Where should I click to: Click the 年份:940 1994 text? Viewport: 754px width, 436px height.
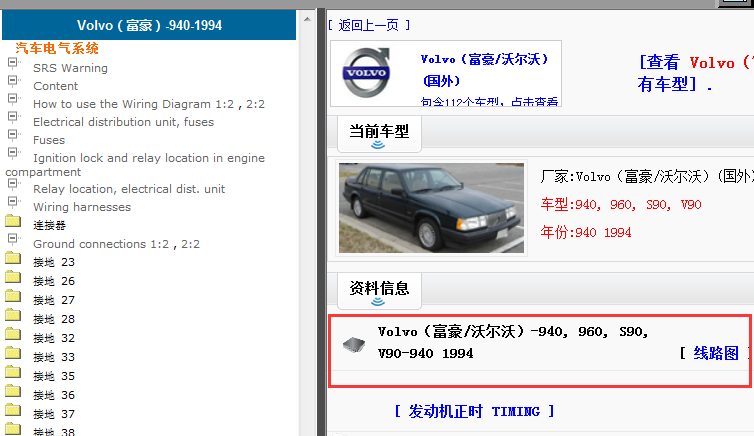click(x=586, y=233)
